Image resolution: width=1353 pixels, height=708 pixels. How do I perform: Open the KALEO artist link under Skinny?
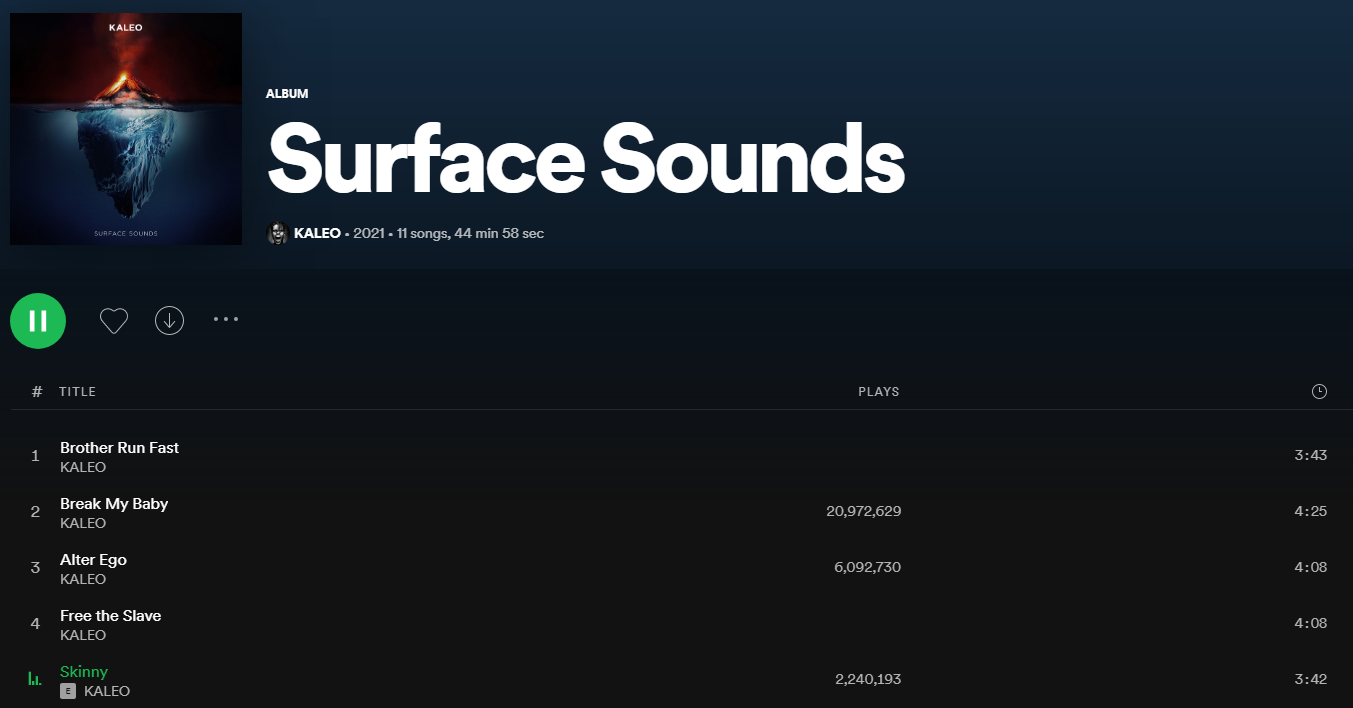(x=107, y=691)
